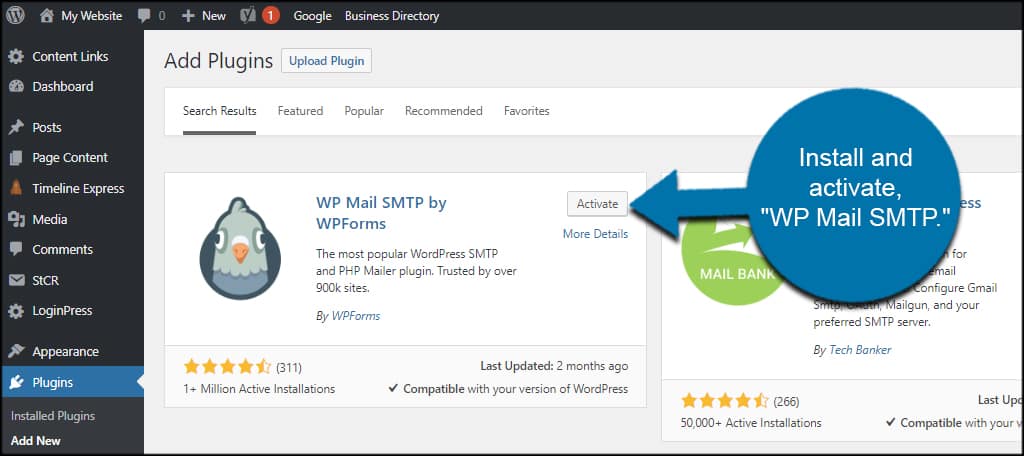
Task: Go to Installed Plugins submenu
Action: click(x=53, y=416)
